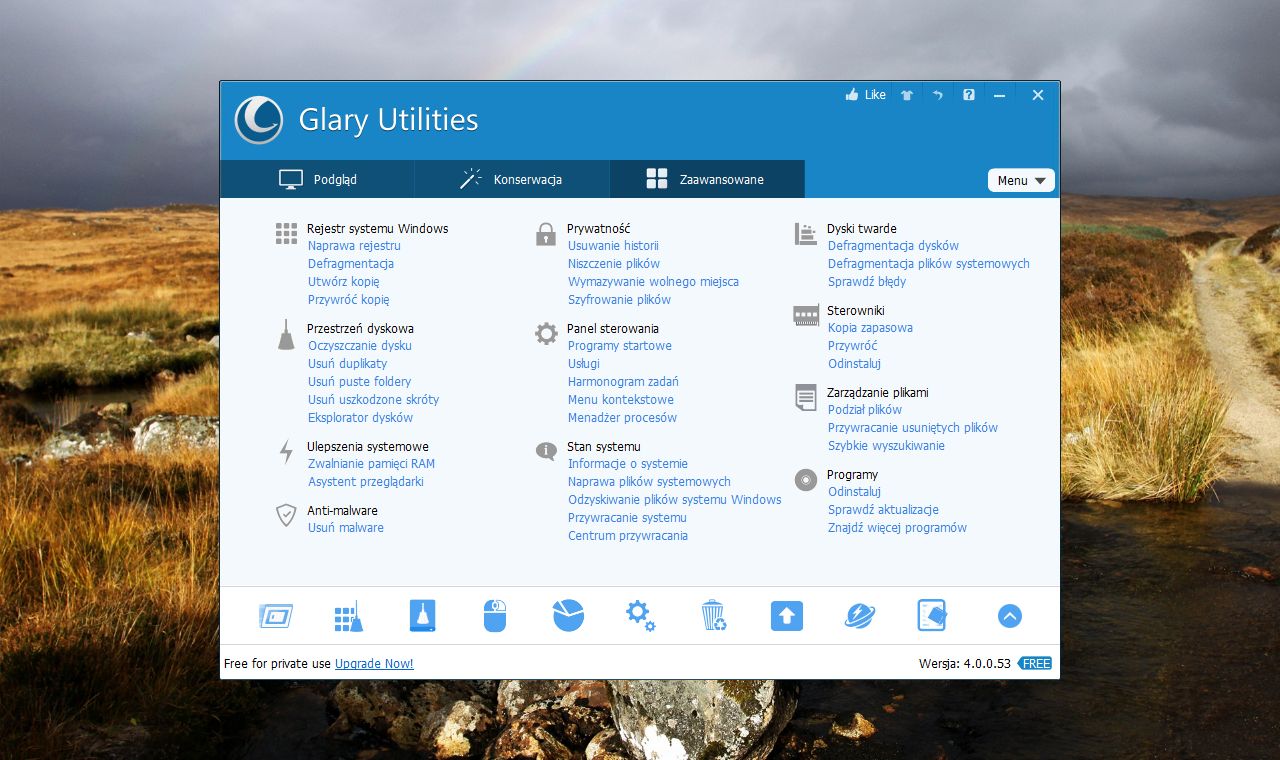Screen dimensions: 1280x760
Task: Click Usuń duplikaty link
Action: coord(347,363)
